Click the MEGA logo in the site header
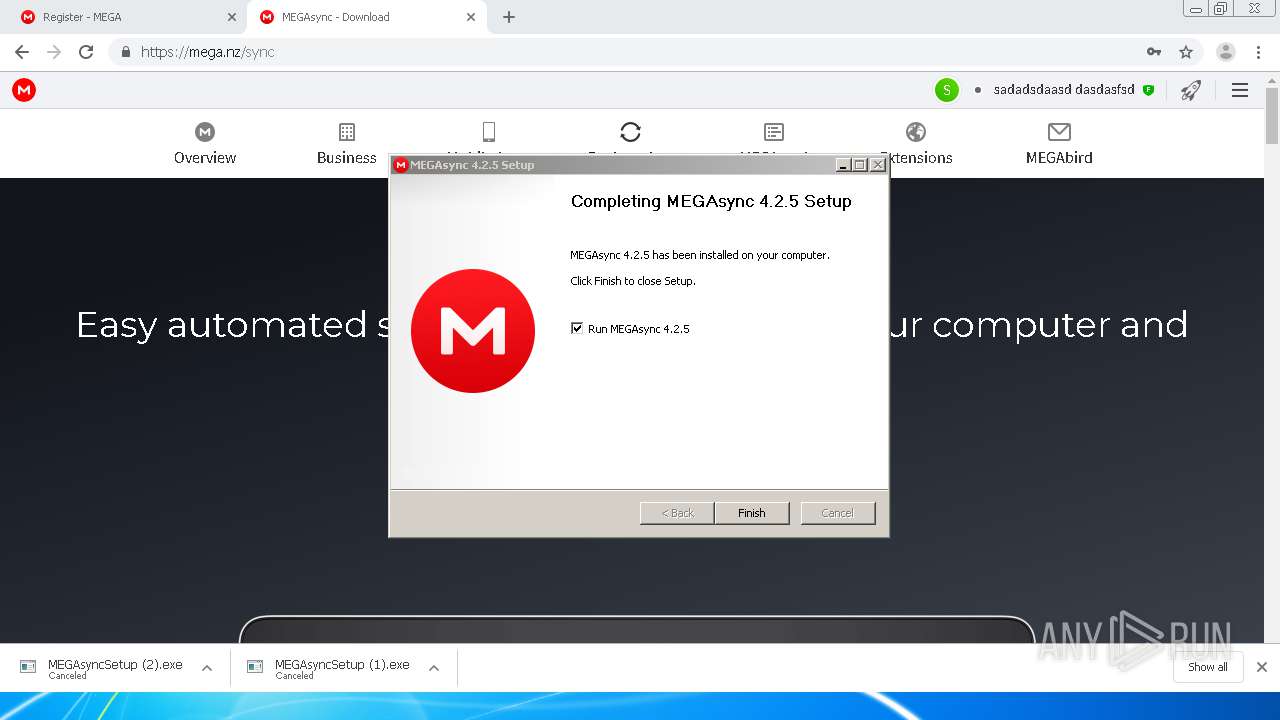This screenshot has height=720, width=1280. 24,90
